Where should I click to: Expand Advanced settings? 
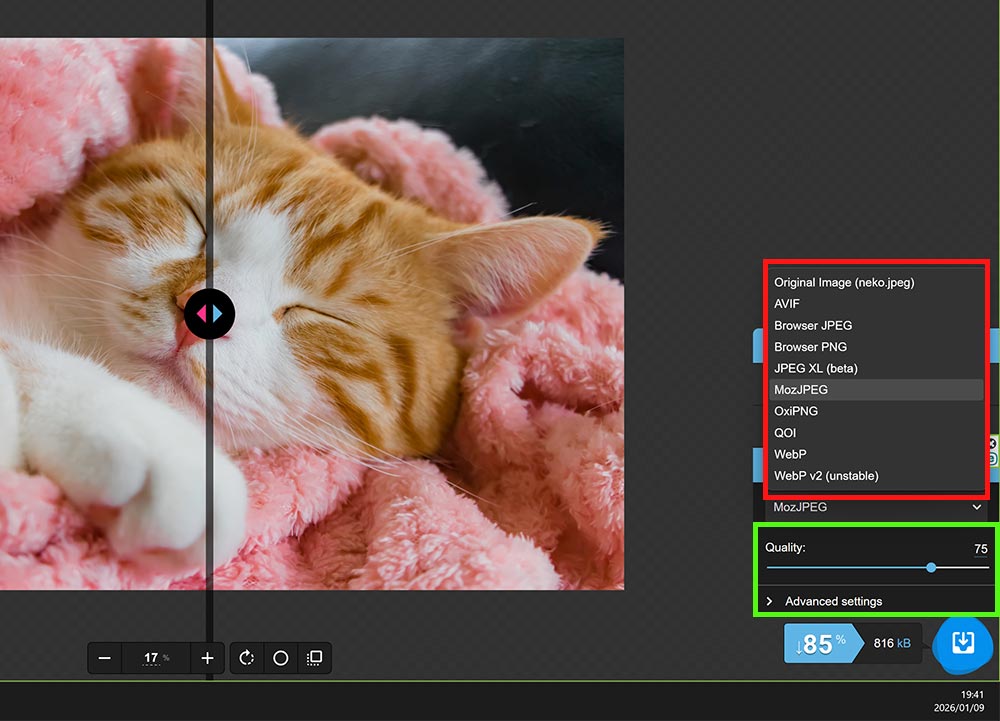tap(833, 601)
